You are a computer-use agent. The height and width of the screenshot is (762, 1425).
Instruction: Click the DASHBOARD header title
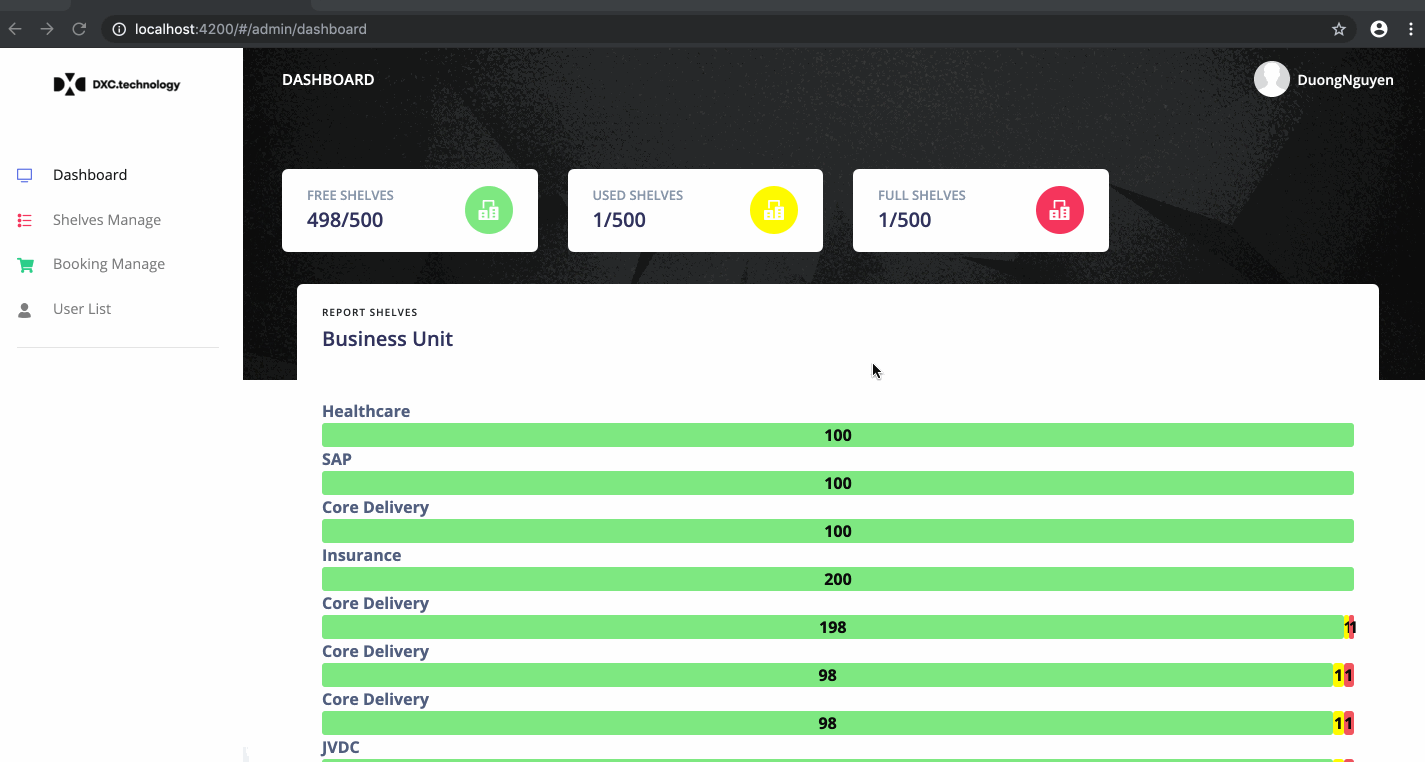(x=328, y=80)
